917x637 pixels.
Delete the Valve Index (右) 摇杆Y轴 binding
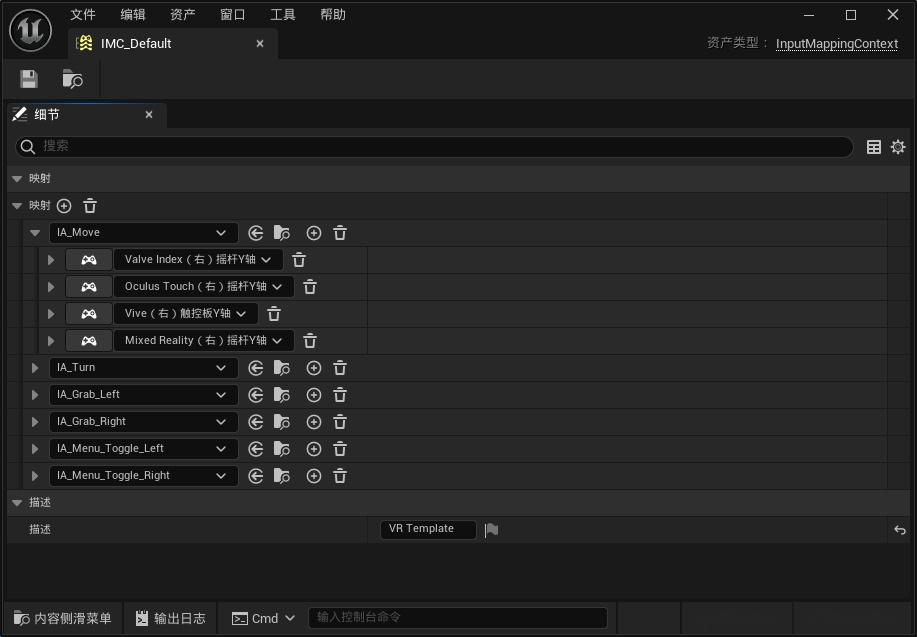(x=298, y=259)
